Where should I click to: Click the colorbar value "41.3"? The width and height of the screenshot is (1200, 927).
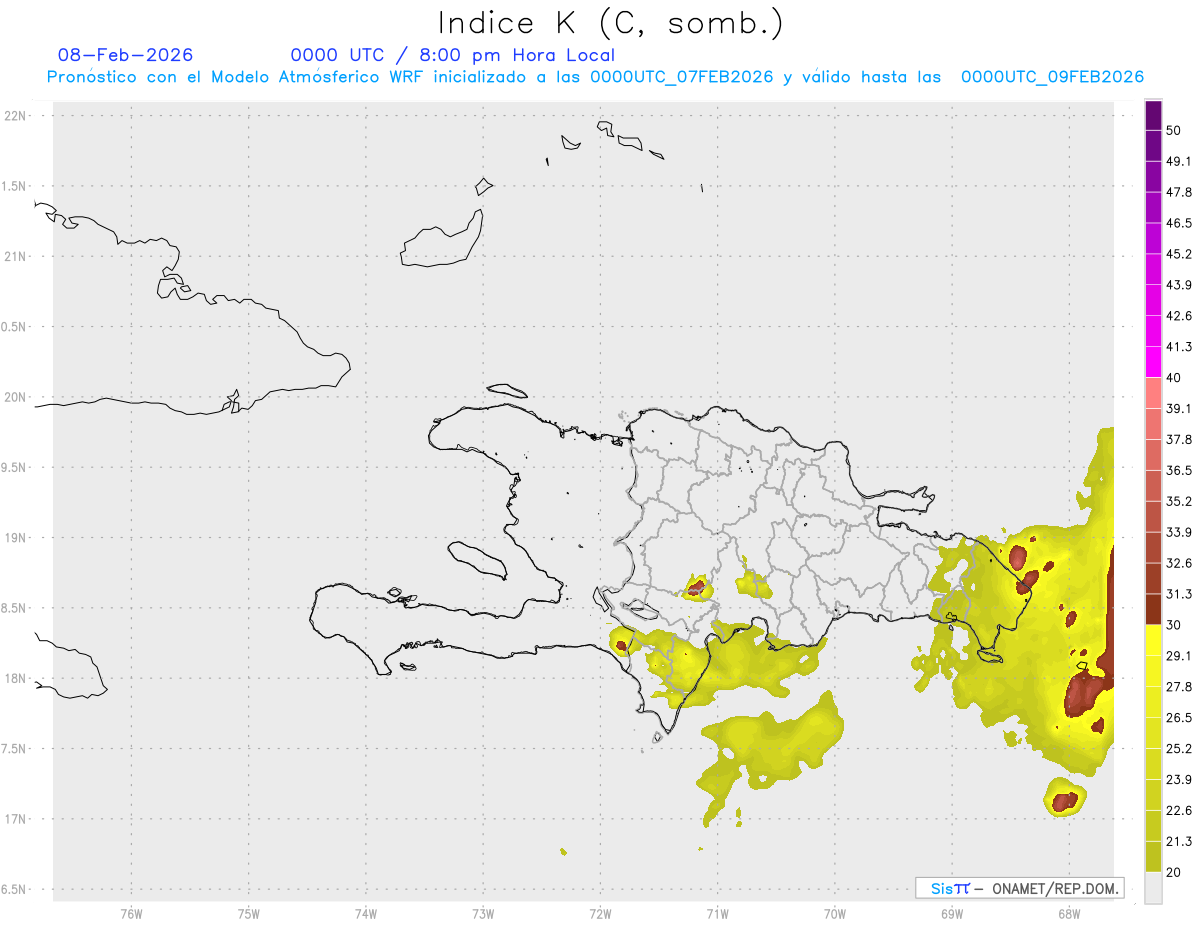point(1179,347)
